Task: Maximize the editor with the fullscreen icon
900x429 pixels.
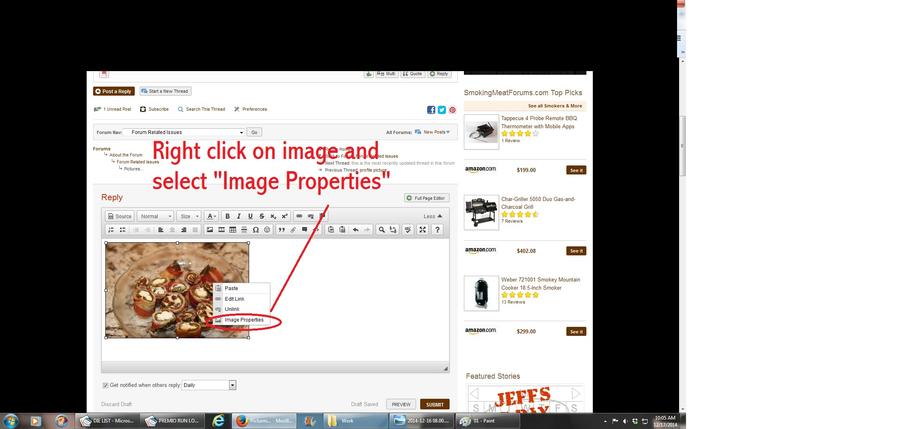Action: coord(422,230)
